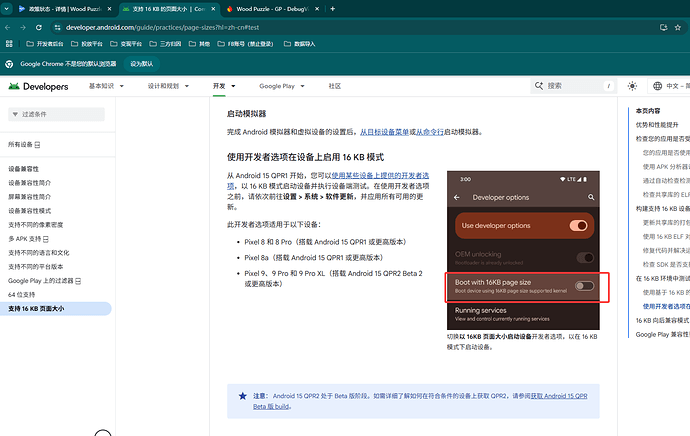Focus the 搜索 search box
Viewport: 690px width, 436px height.
click(573, 86)
